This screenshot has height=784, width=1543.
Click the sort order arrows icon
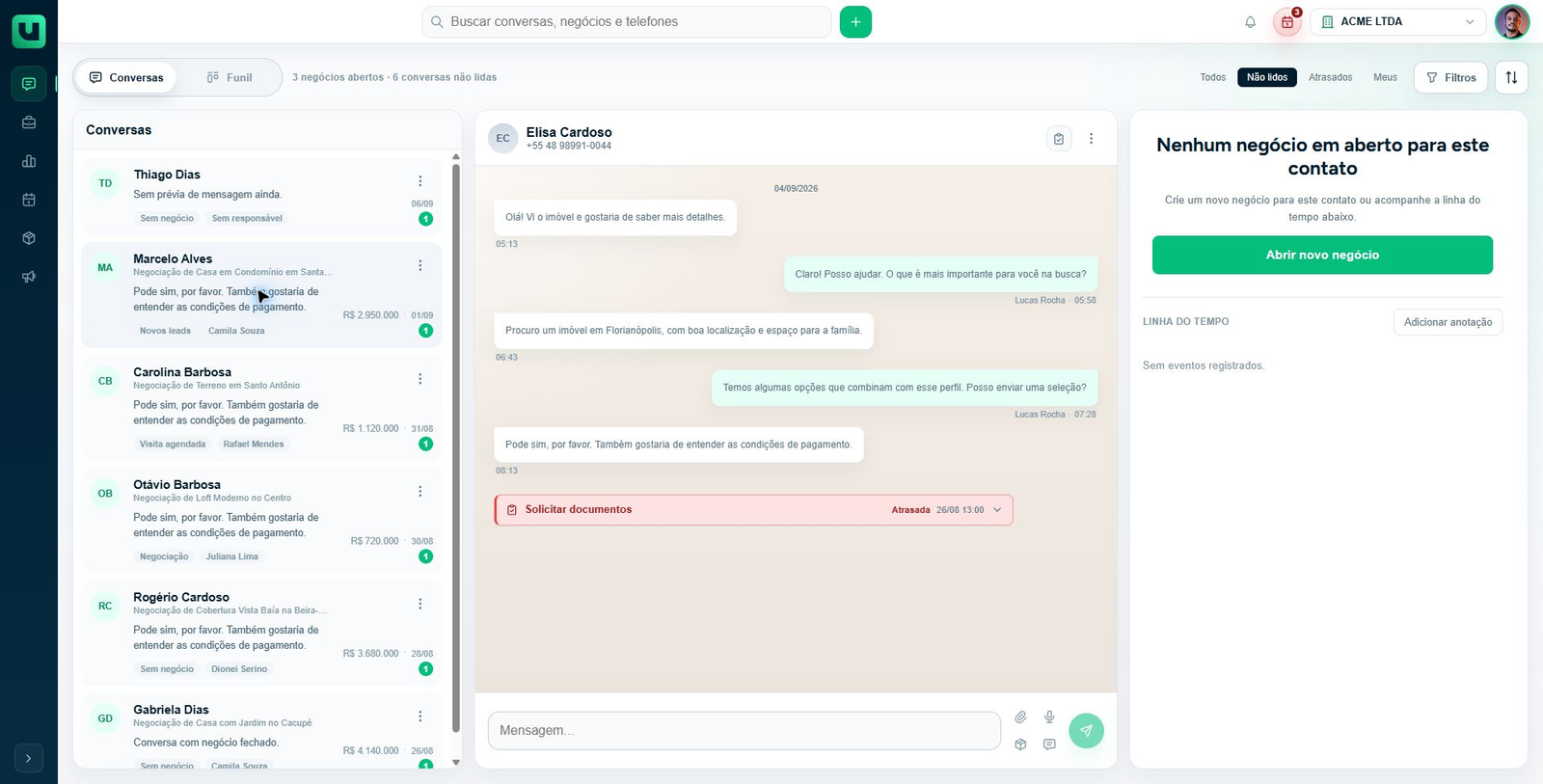[x=1511, y=77]
